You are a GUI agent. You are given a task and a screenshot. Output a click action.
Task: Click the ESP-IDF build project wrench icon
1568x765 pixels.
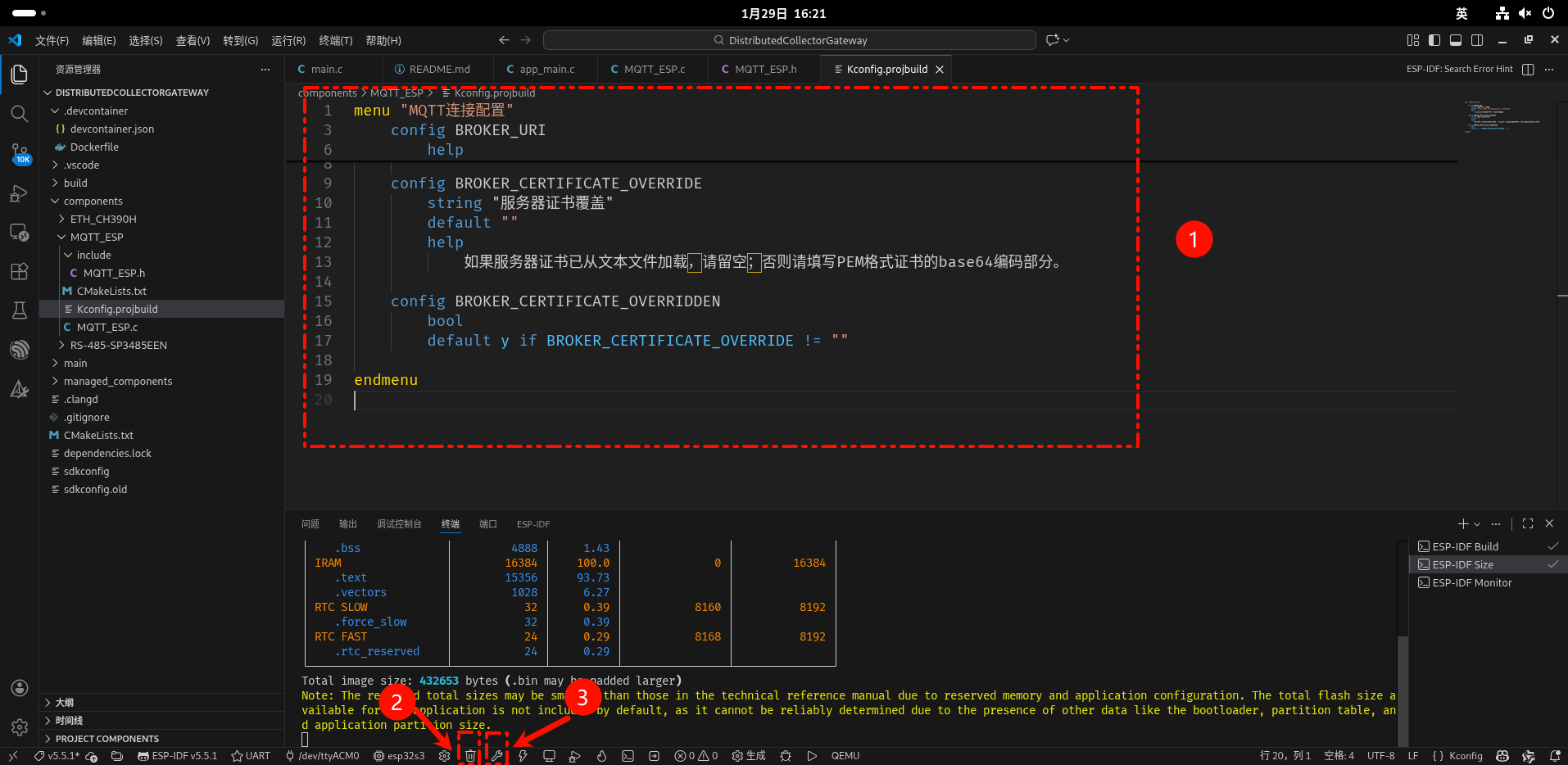pyautogui.click(x=496, y=756)
